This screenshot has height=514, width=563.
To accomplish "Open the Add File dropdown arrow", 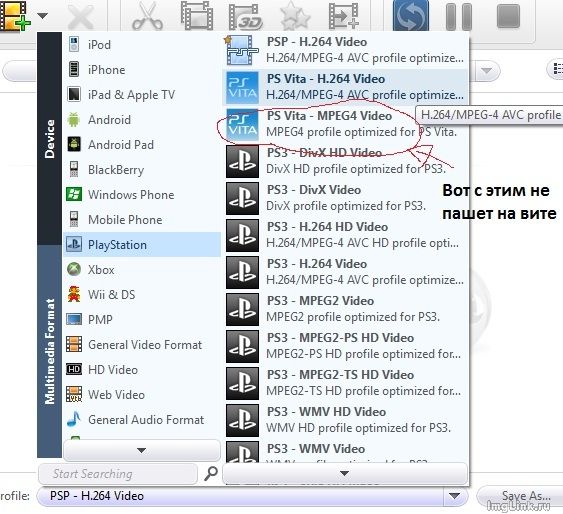I will tap(42, 15).
